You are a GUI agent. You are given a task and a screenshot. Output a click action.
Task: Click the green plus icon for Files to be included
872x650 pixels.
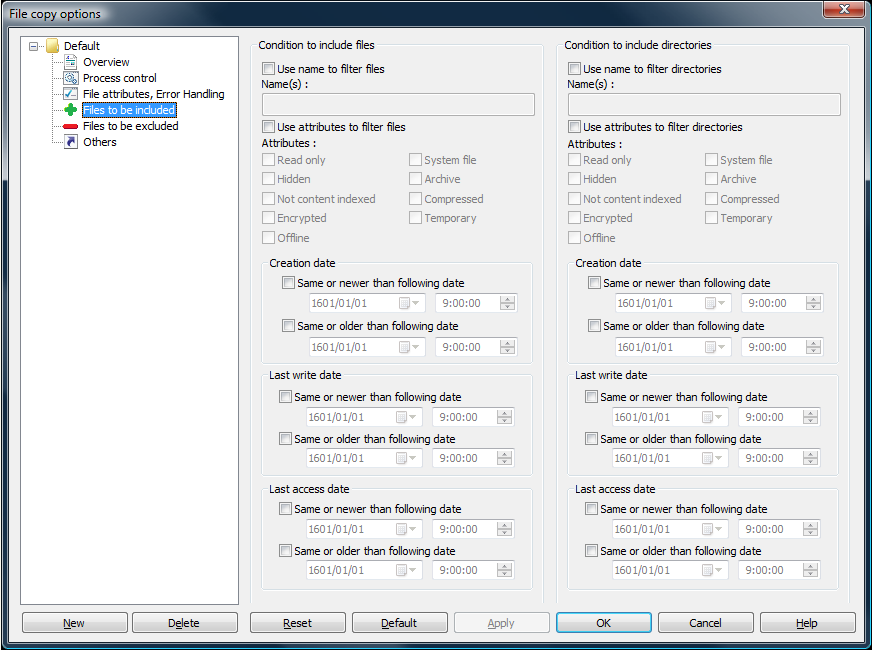tap(68, 110)
